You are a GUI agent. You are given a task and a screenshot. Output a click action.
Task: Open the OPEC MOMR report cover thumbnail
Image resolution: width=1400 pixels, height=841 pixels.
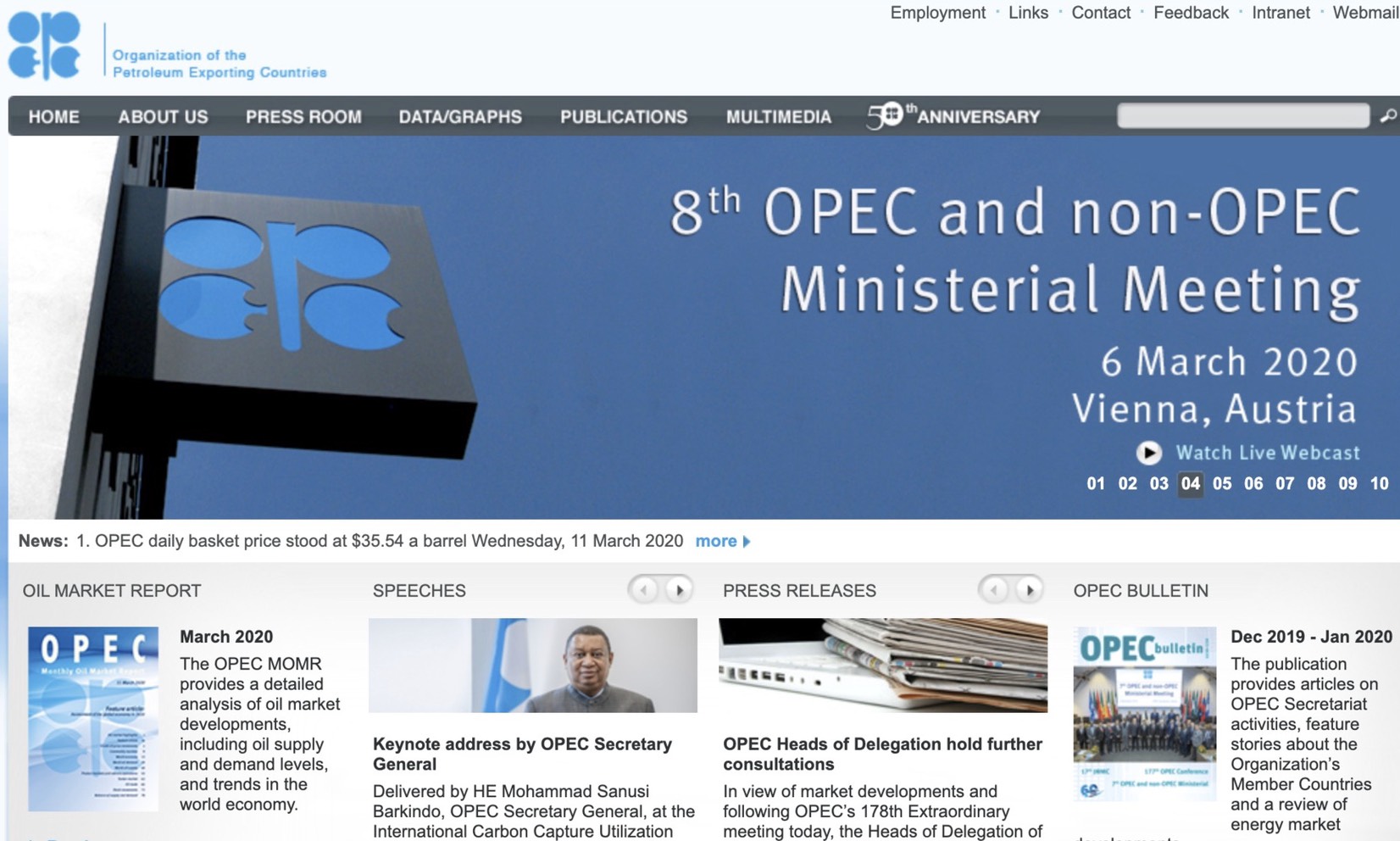tap(93, 719)
